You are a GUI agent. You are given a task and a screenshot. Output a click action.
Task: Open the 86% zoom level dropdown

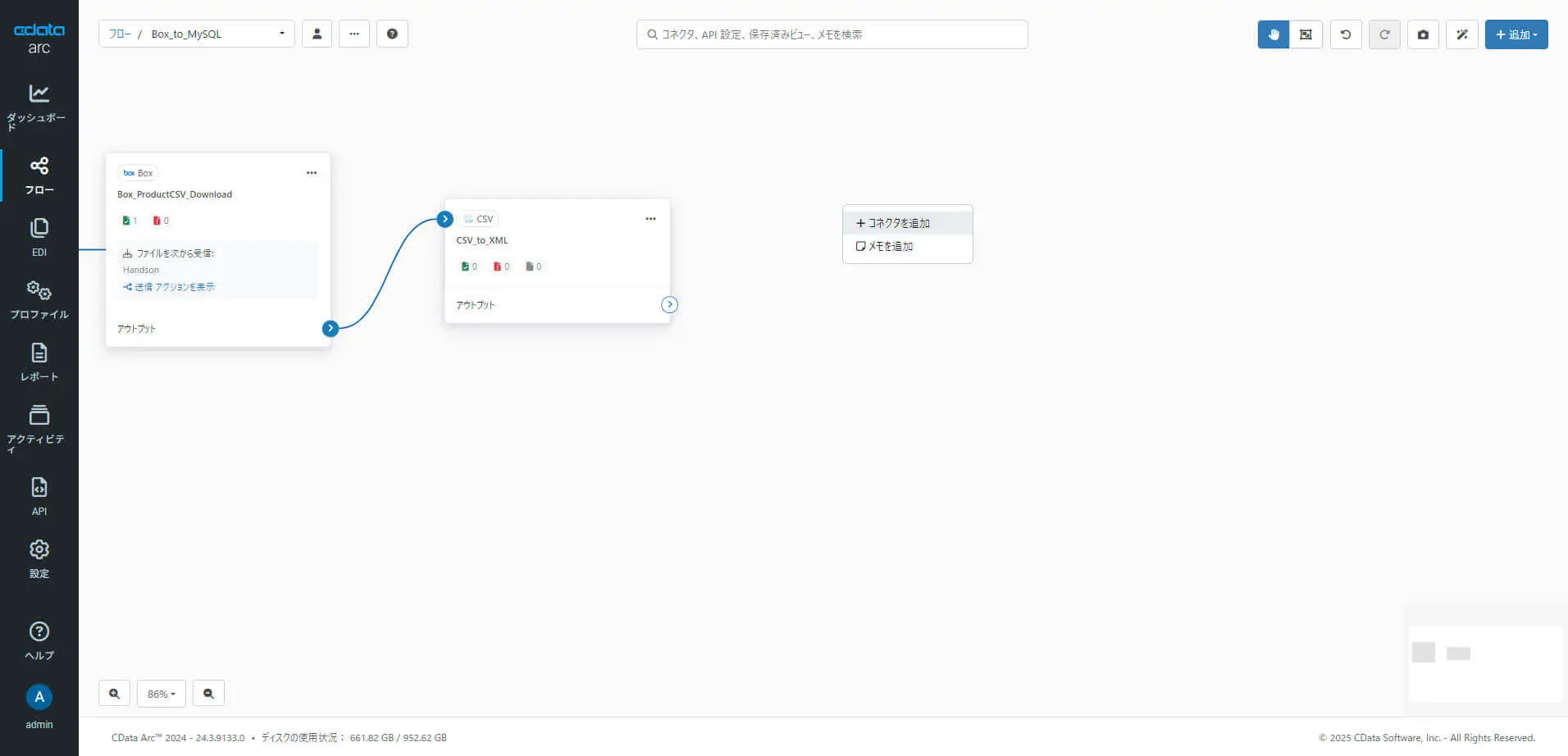click(x=162, y=694)
